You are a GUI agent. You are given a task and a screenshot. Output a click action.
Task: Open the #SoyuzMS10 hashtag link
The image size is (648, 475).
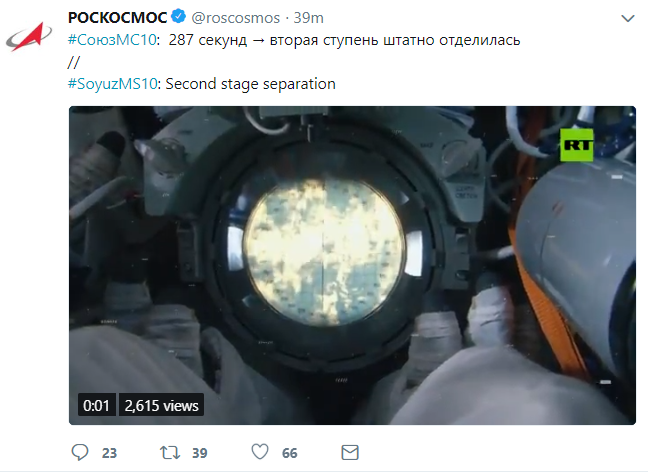[112, 84]
